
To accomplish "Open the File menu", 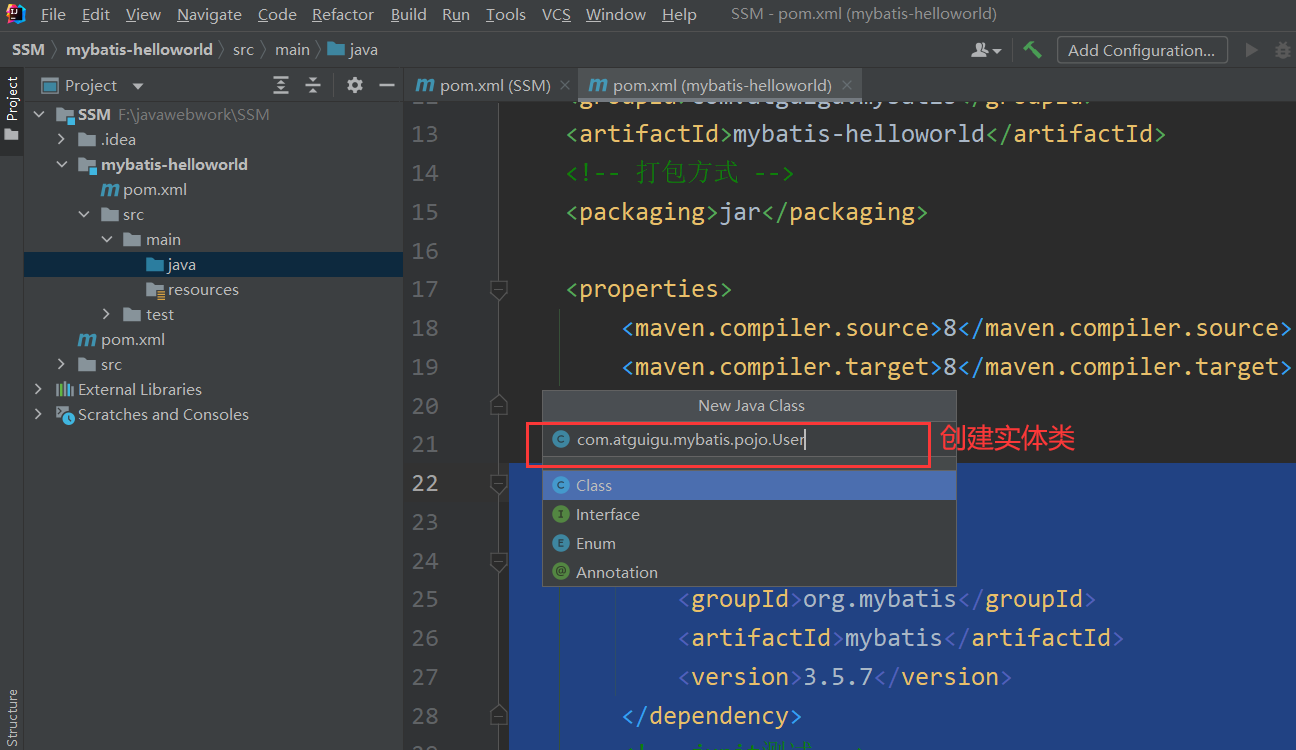I will click(53, 14).
